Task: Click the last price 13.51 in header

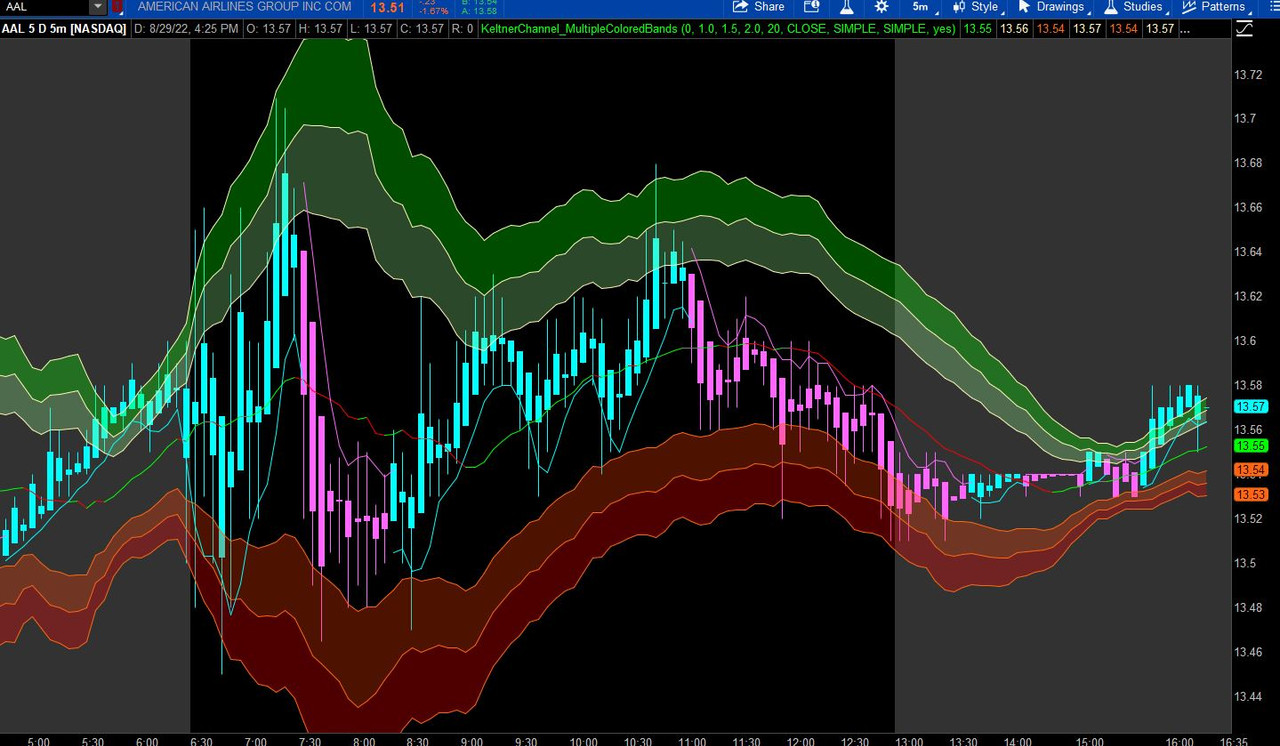Action: [x=388, y=7]
